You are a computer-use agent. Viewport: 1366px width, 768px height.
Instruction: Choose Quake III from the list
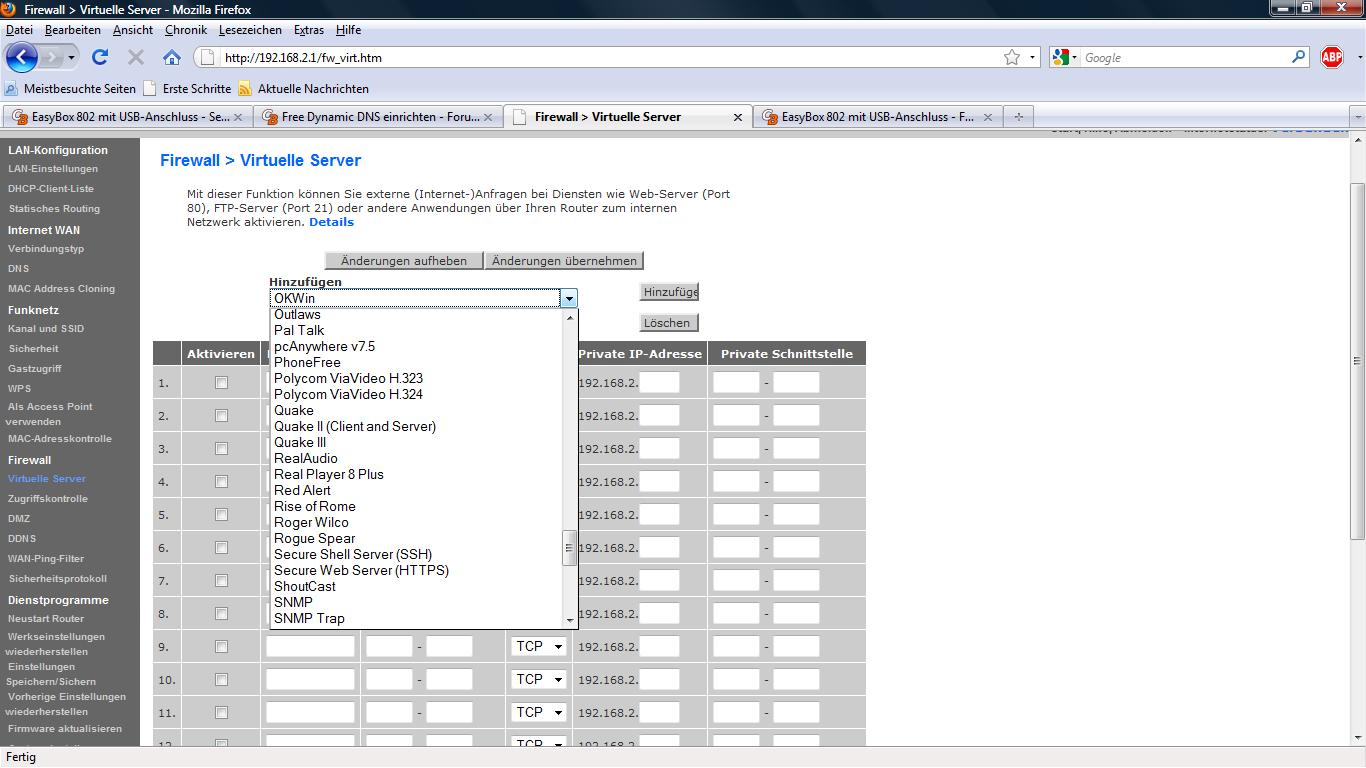coord(300,442)
